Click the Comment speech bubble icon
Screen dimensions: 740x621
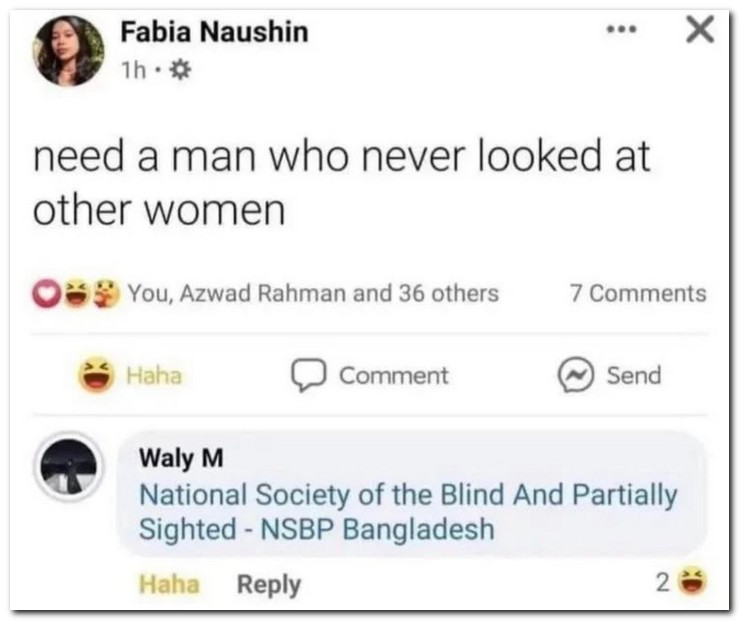point(304,376)
